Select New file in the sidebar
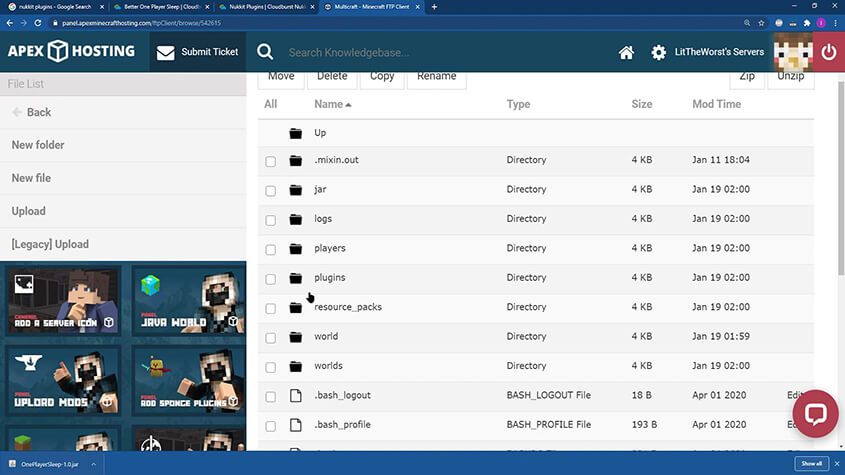The height and width of the screenshot is (475, 845). pos(123,178)
